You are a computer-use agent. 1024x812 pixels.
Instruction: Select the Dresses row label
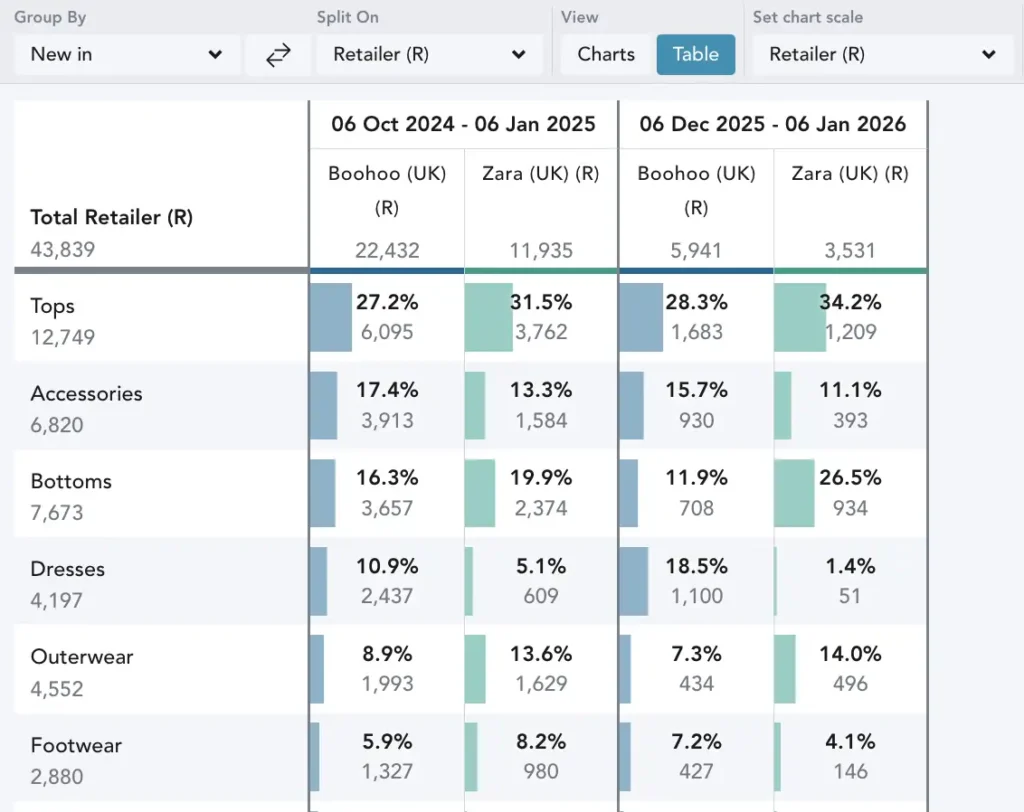(68, 569)
